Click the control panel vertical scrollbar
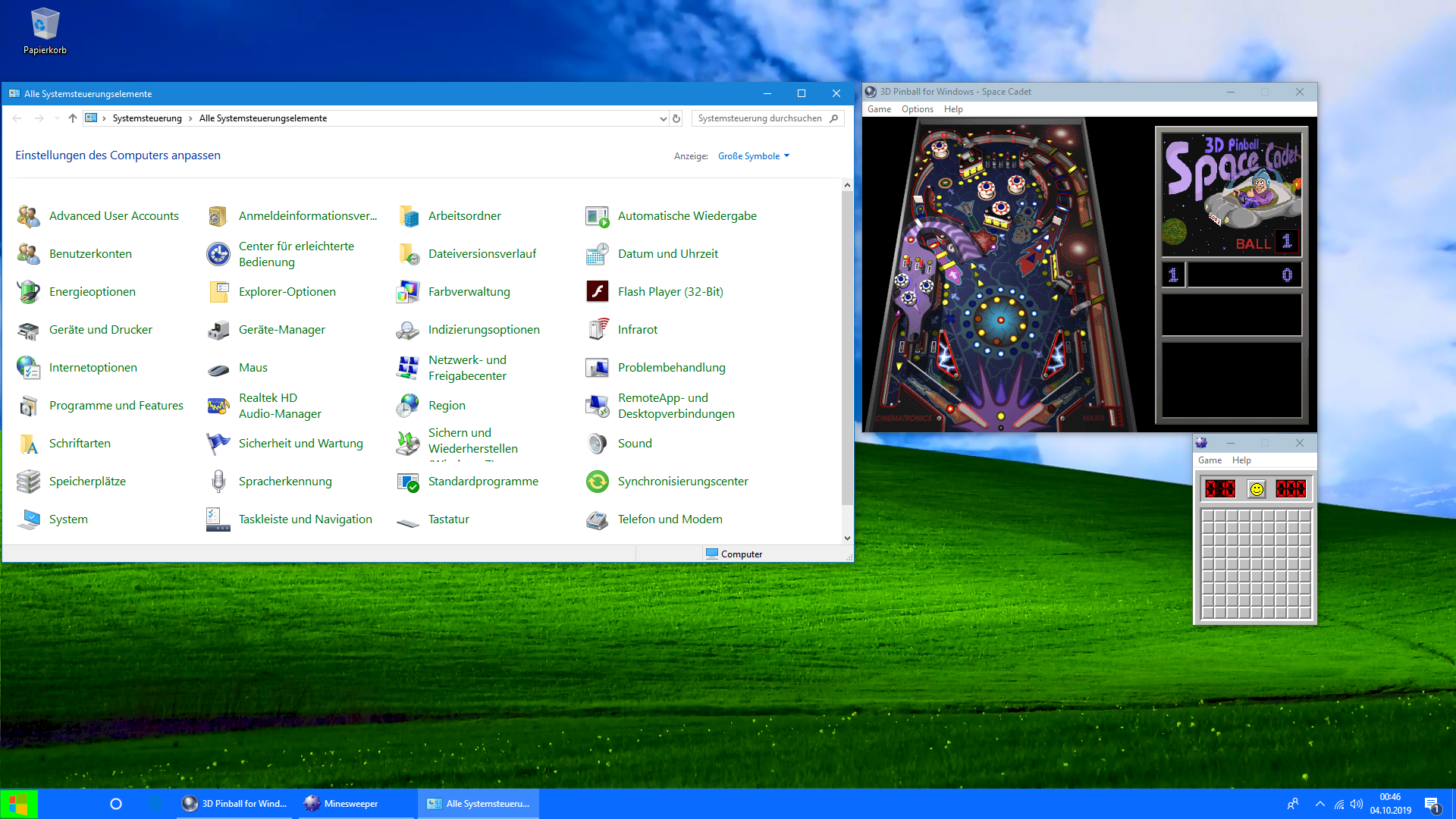This screenshot has width=1456, height=819. [x=847, y=349]
